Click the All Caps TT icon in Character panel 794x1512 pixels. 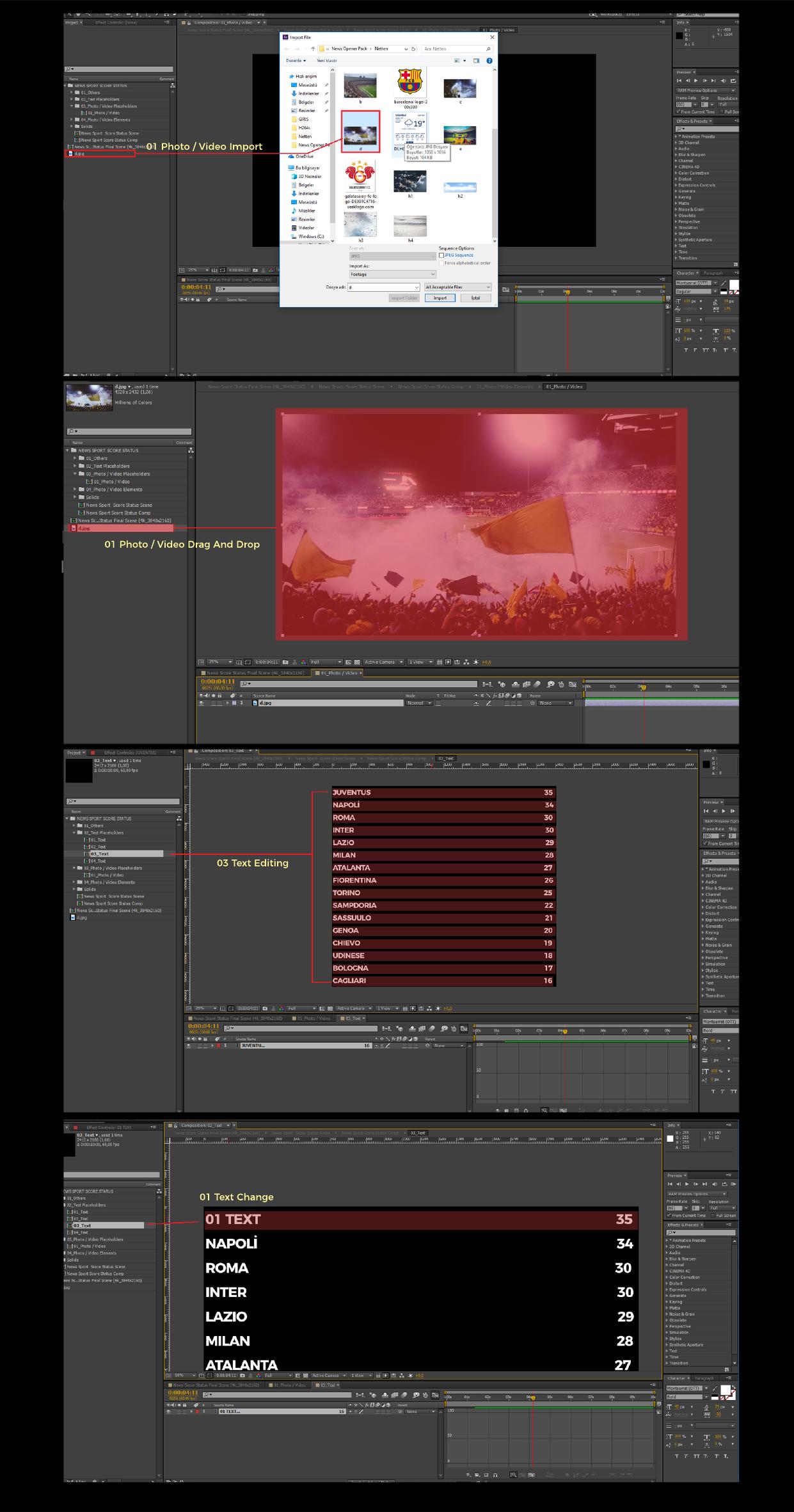point(706,350)
